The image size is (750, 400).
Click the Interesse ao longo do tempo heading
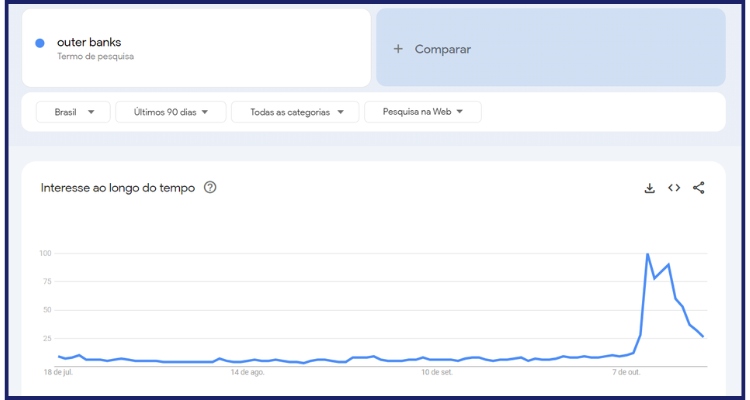pyautogui.click(x=118, y=188)
